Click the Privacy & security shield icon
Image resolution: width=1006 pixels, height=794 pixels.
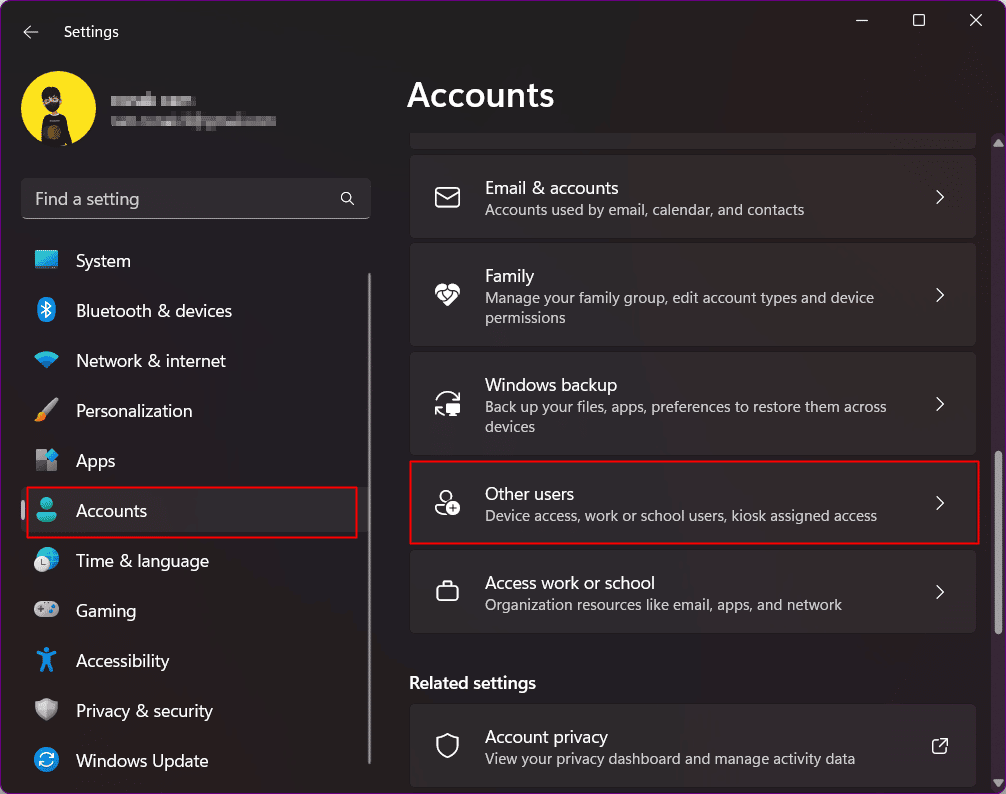(46, 709)
